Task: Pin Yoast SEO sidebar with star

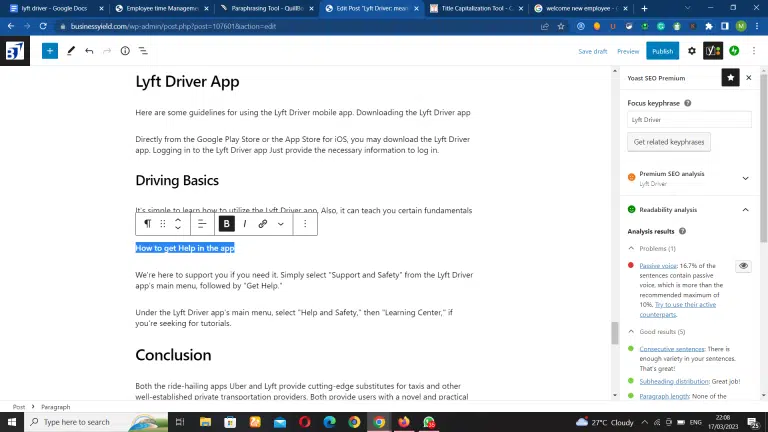Action: pos(731,77)
